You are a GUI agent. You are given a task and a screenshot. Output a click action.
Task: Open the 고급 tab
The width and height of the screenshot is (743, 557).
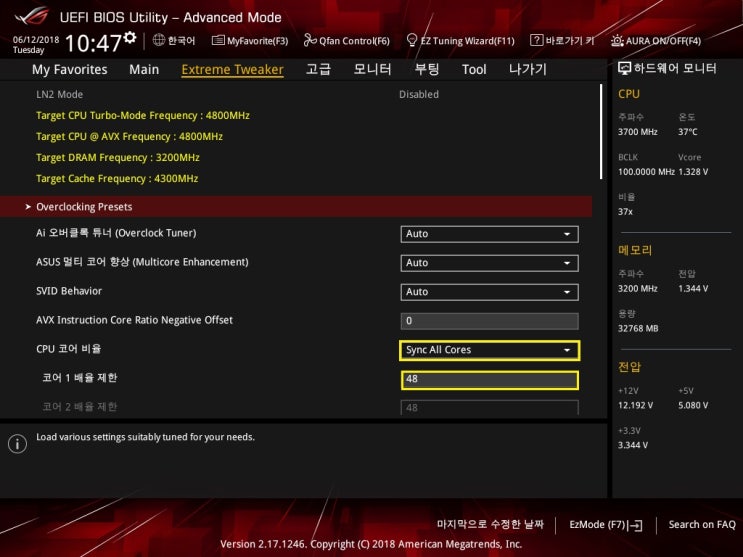318,69
